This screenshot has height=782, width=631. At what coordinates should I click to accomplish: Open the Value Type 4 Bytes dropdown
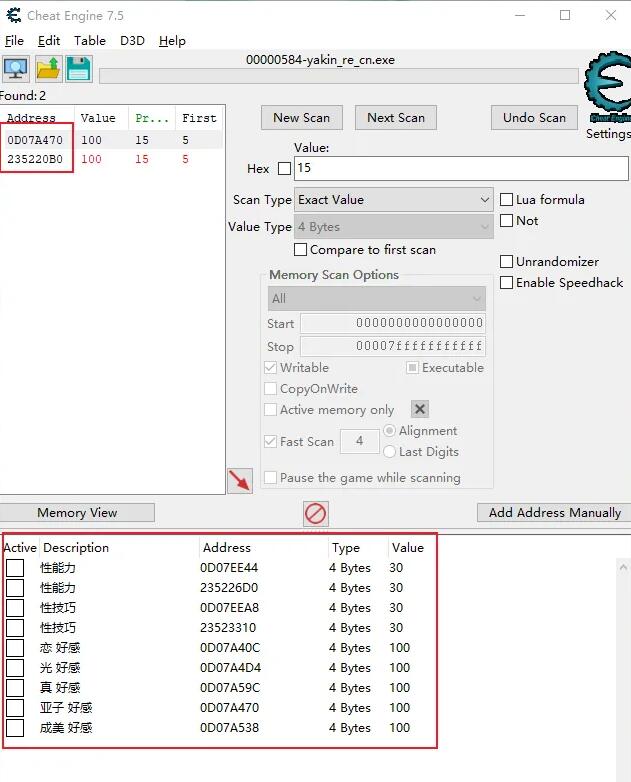click(x=394, y=227)
